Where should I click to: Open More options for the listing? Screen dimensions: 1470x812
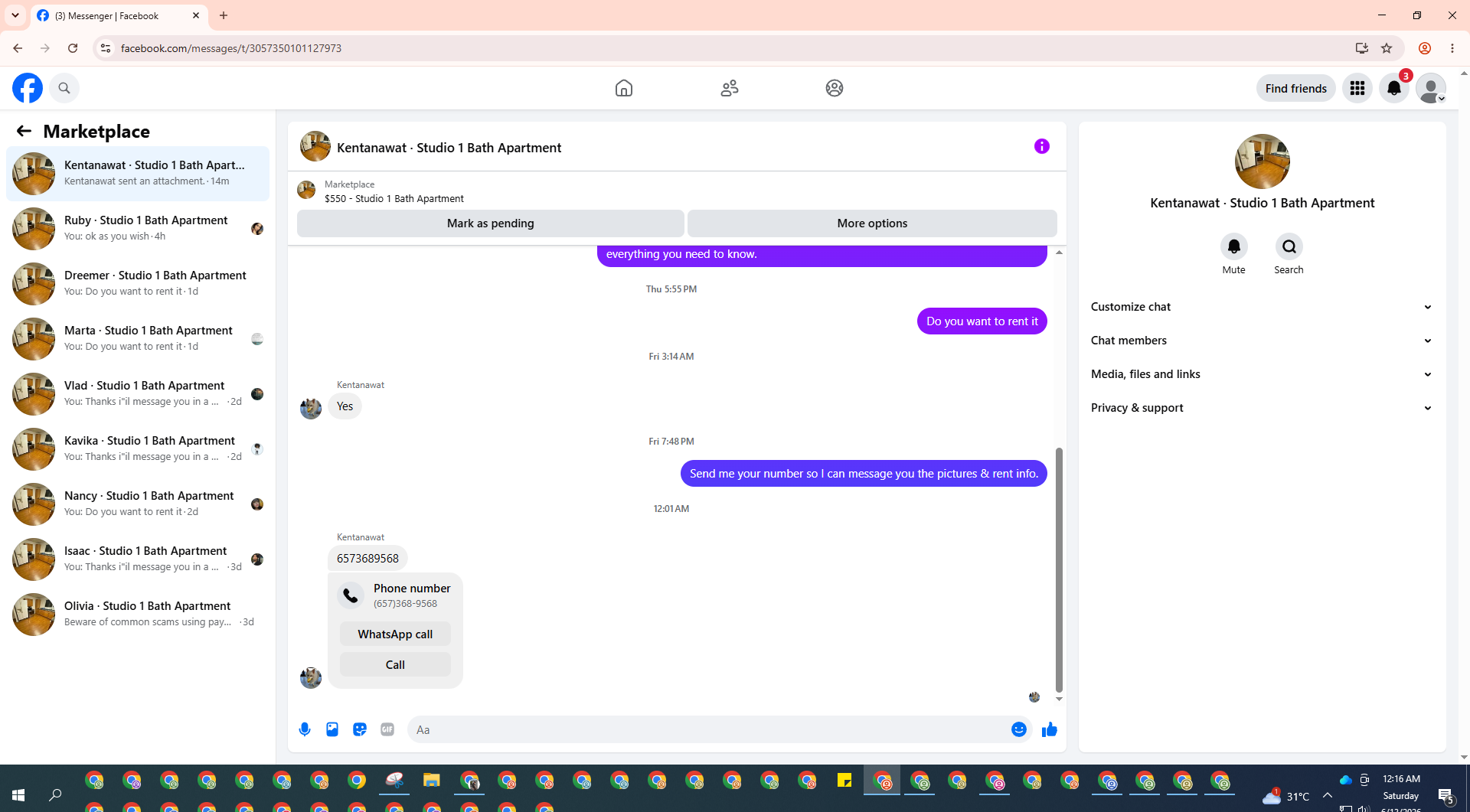872,223
